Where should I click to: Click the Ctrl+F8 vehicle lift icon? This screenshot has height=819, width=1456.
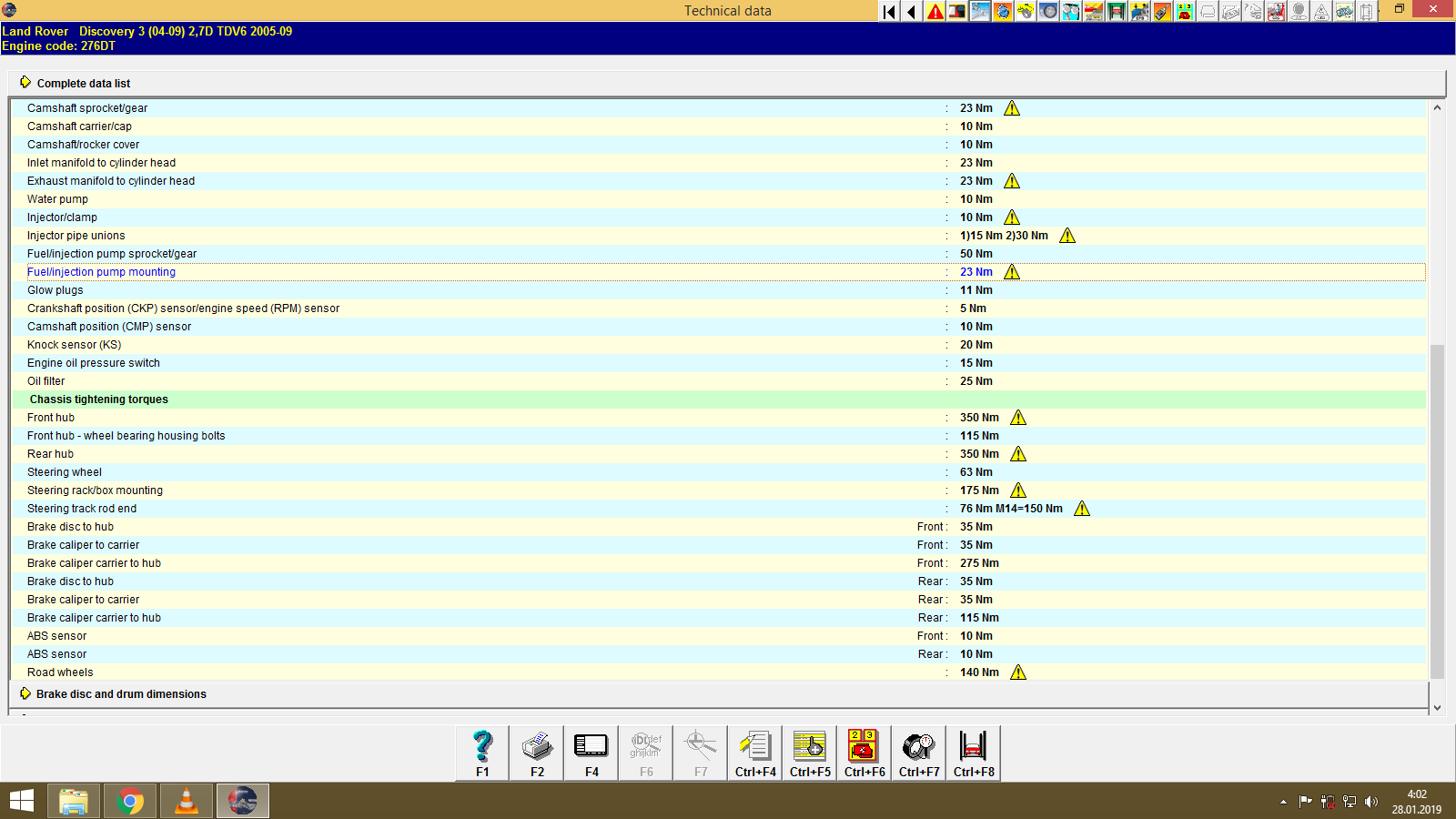(x=973, y=753)
